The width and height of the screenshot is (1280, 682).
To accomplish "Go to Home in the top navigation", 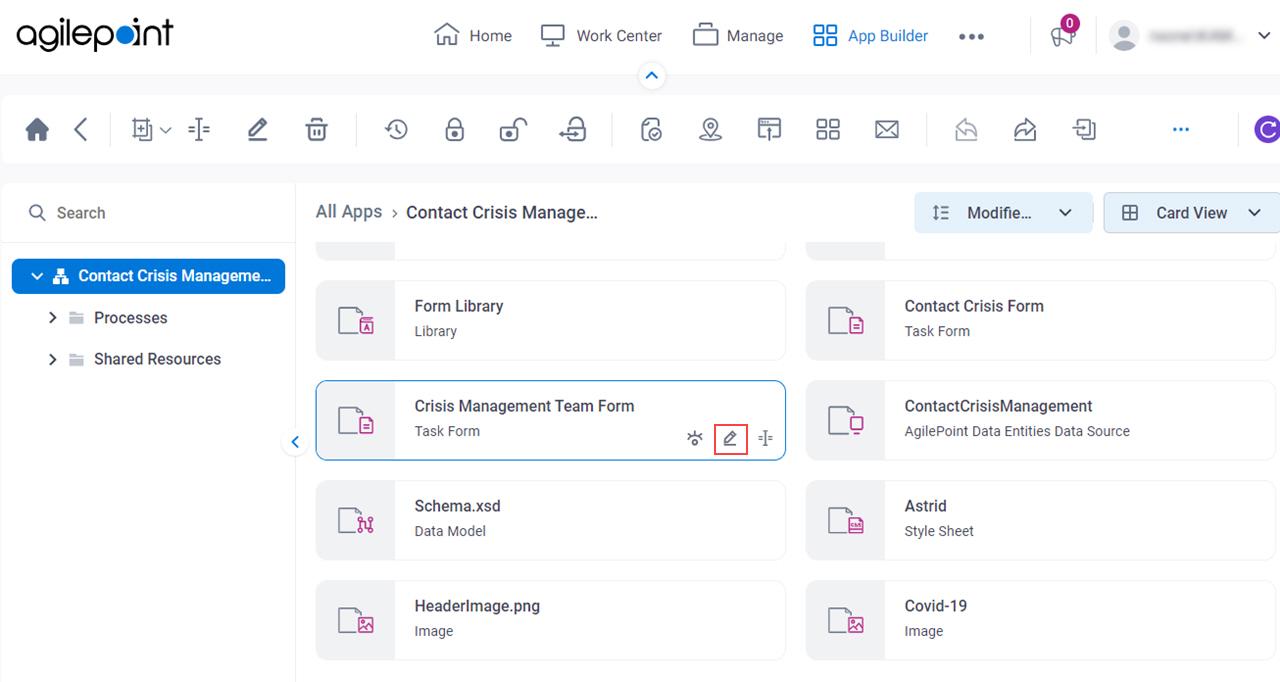I will [x=473, y=35].
